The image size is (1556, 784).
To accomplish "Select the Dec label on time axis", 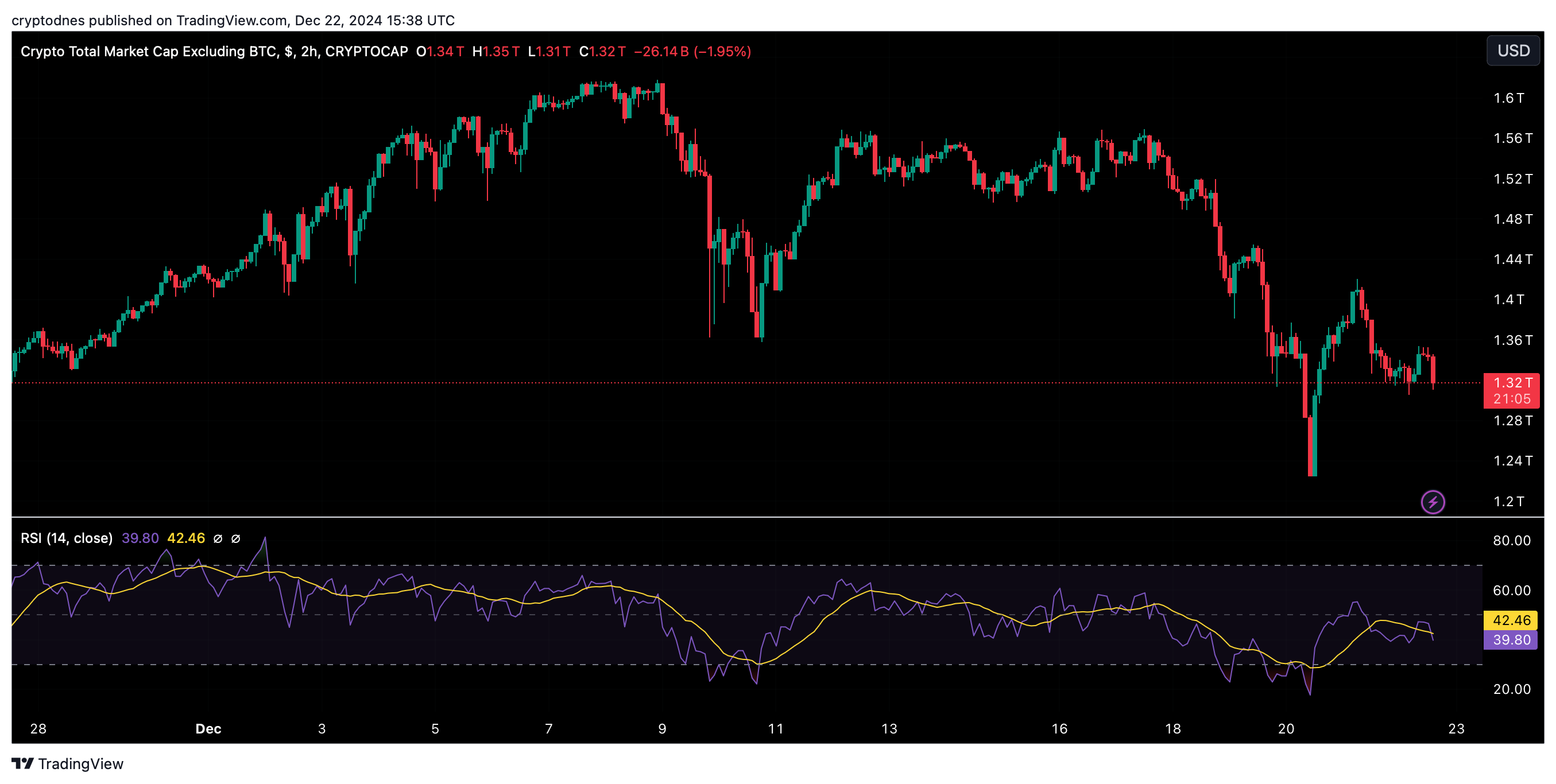I will (208, 728).
